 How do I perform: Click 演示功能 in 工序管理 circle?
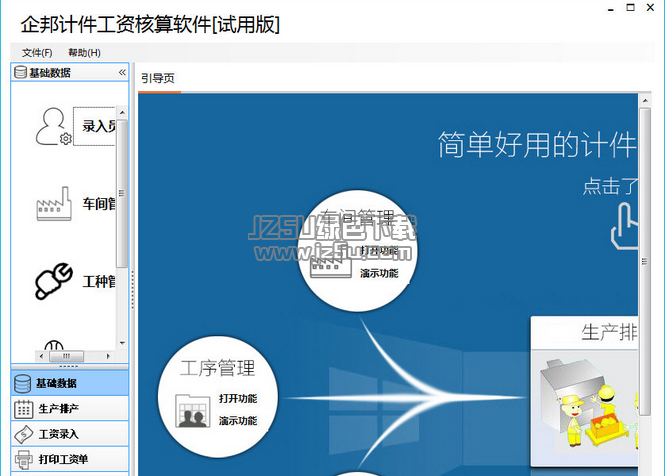point(238,421)
